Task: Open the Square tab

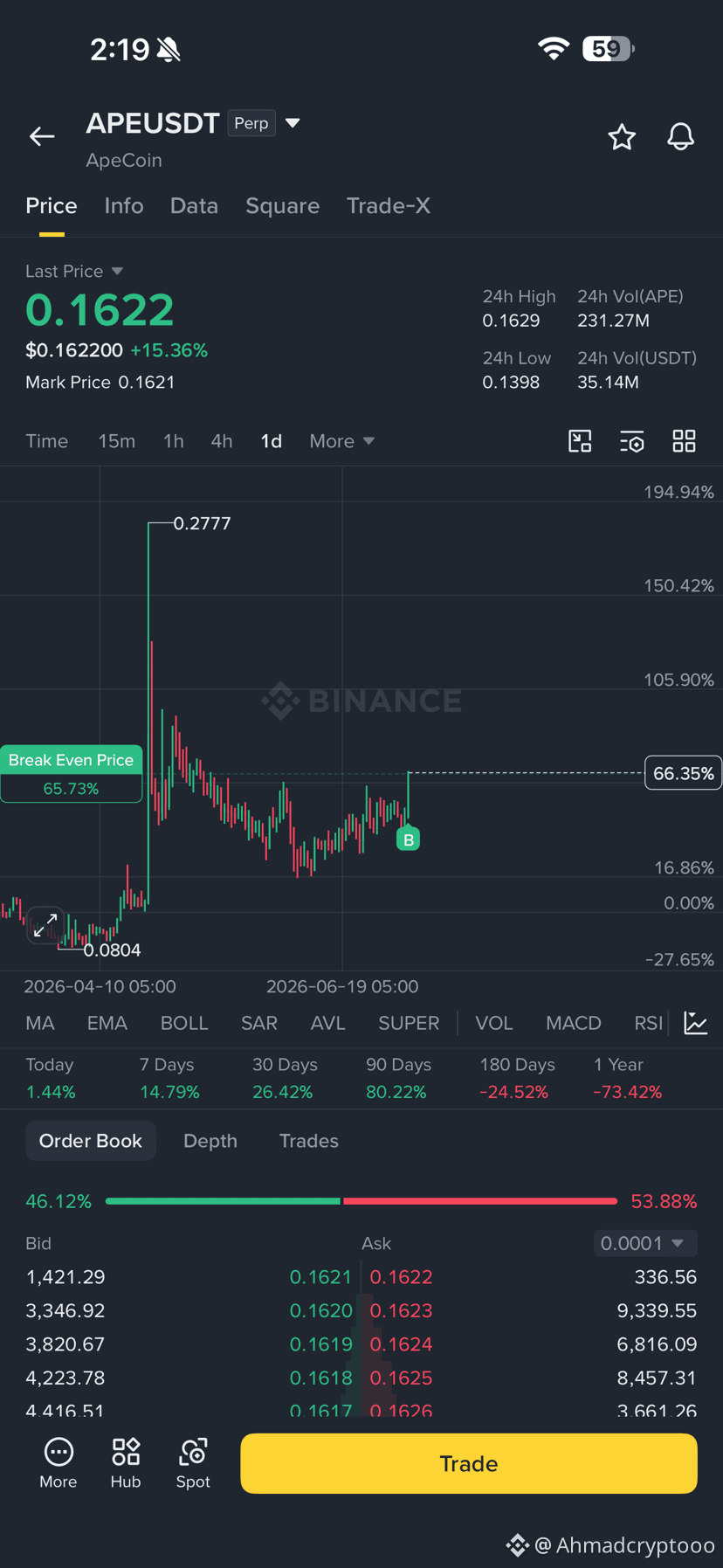Action: [x=282, y=206]
